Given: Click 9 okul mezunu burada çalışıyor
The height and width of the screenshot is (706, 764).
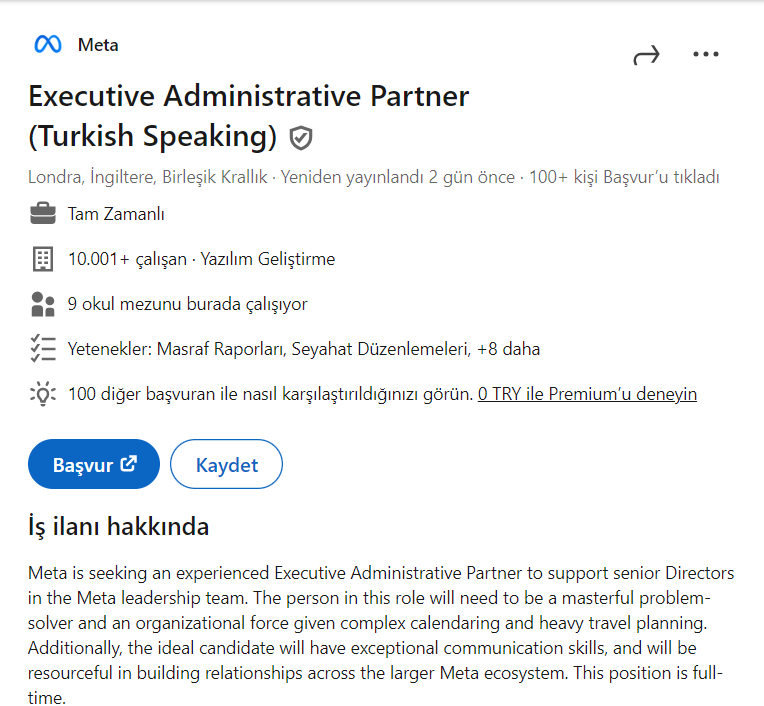Looking at the screenshot, I should tap(188, 304).
